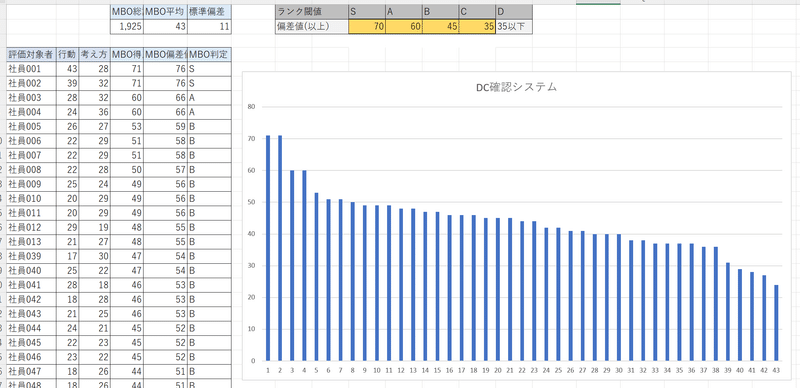
Task: Select the 社員013 name cell
Action: (x=31, y=241)
